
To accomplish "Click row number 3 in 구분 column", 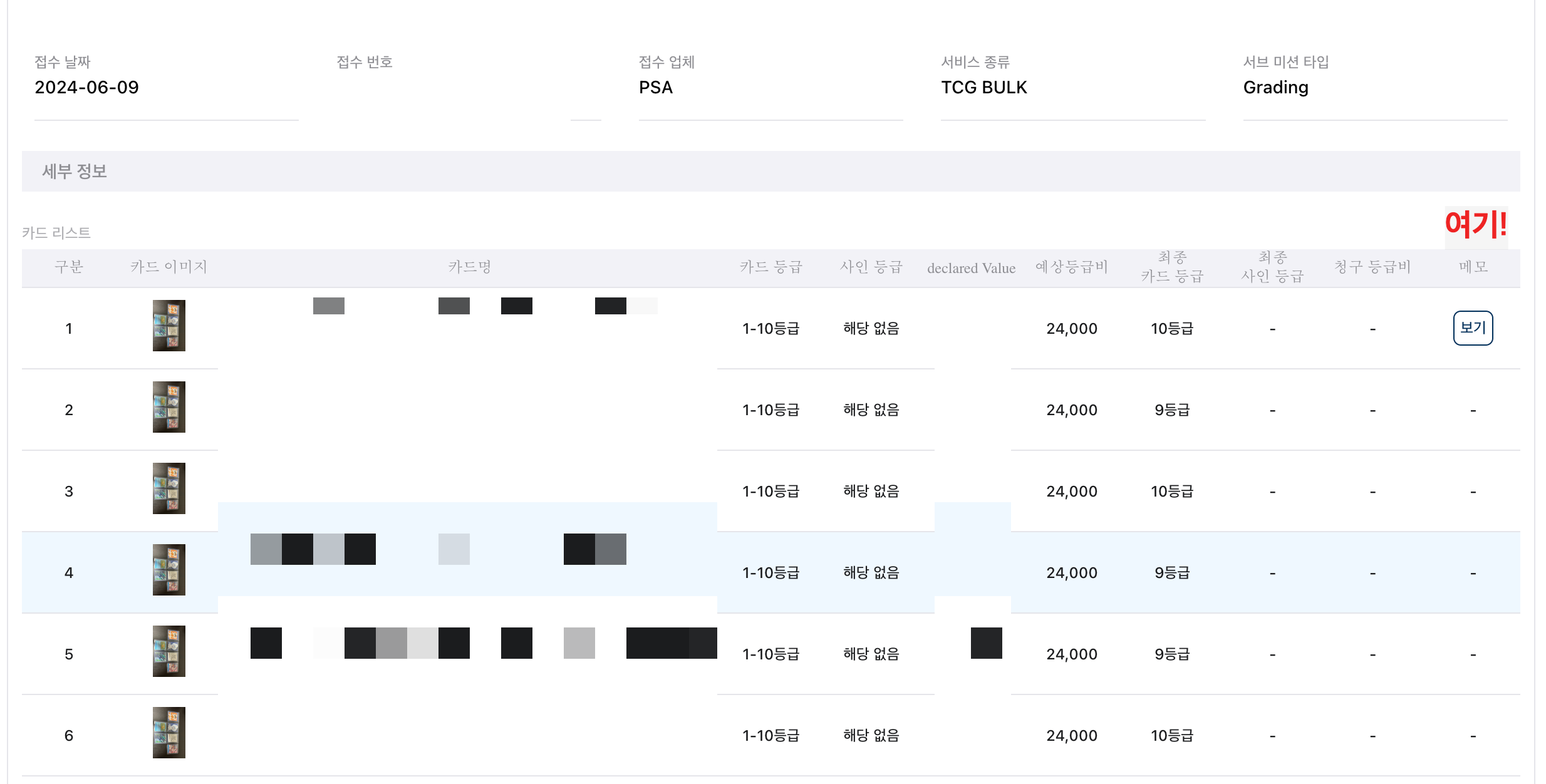I will point(69,492).
